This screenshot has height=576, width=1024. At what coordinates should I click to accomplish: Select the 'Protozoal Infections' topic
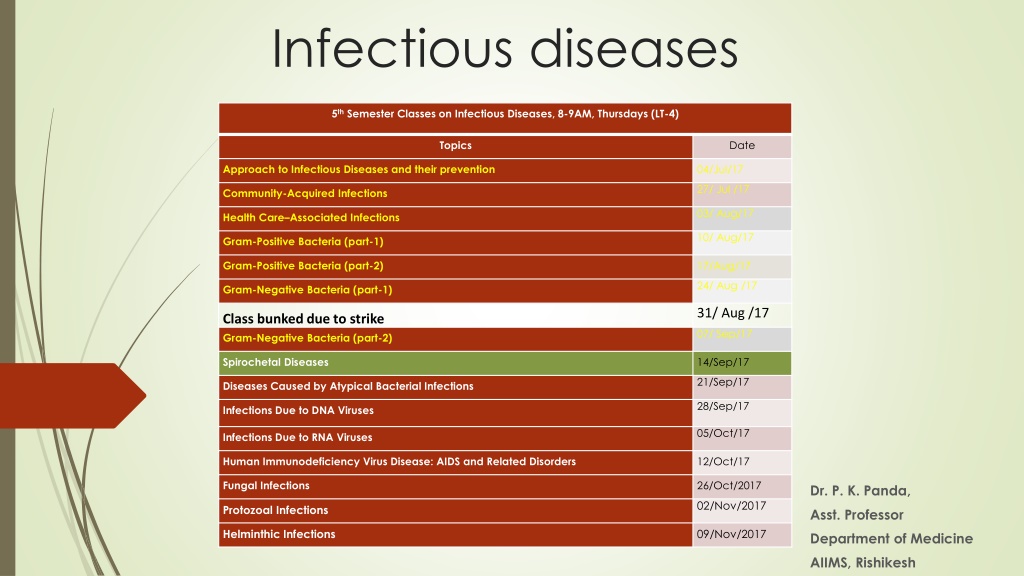point(275,510)
